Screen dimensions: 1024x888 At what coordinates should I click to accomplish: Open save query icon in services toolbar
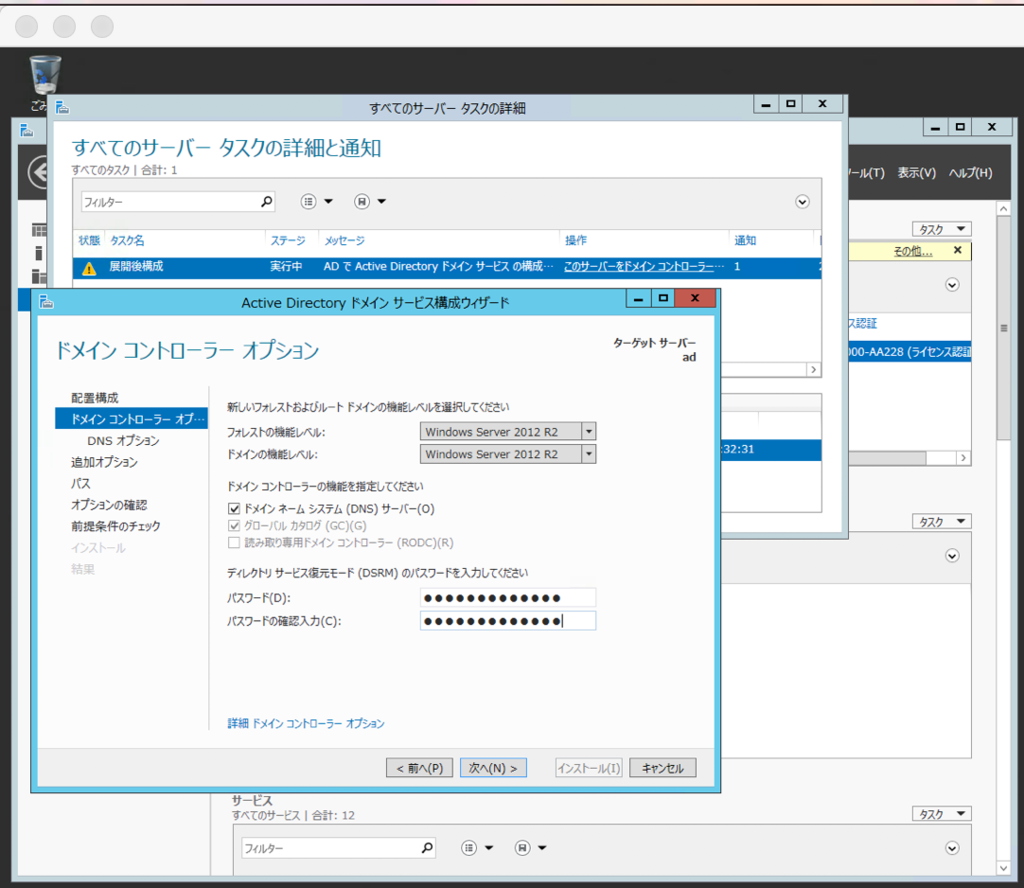point(522,848)
